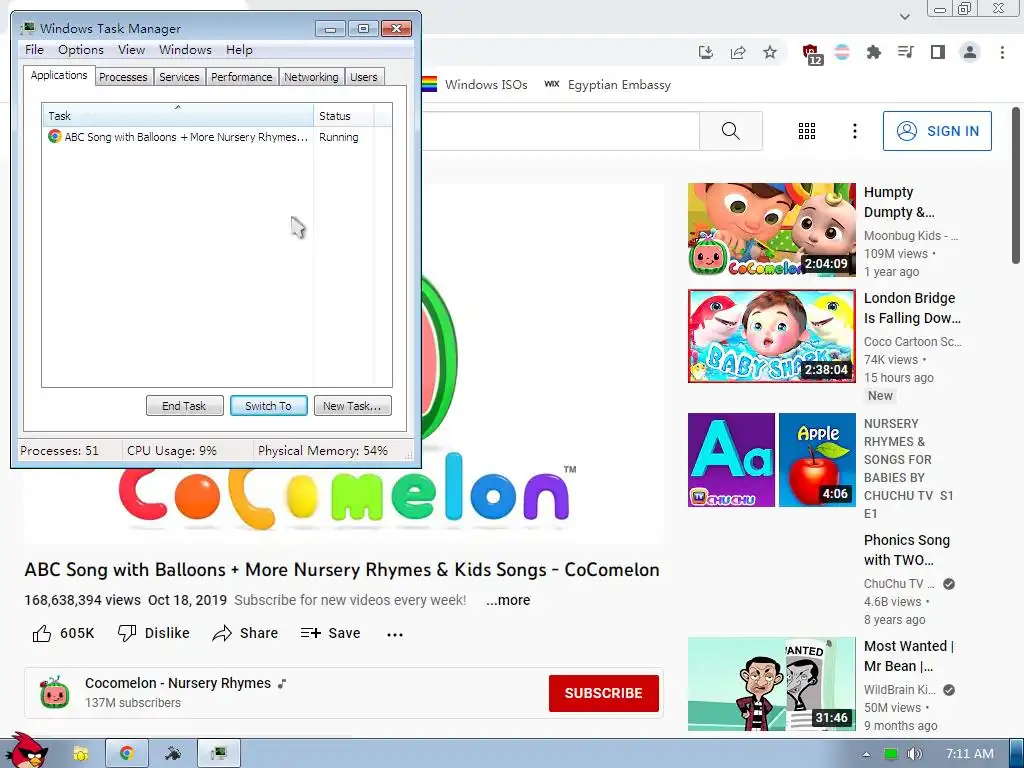Bookmark this page with the star icon
This screenshot has width=1024, height=768.
[770, 52]
